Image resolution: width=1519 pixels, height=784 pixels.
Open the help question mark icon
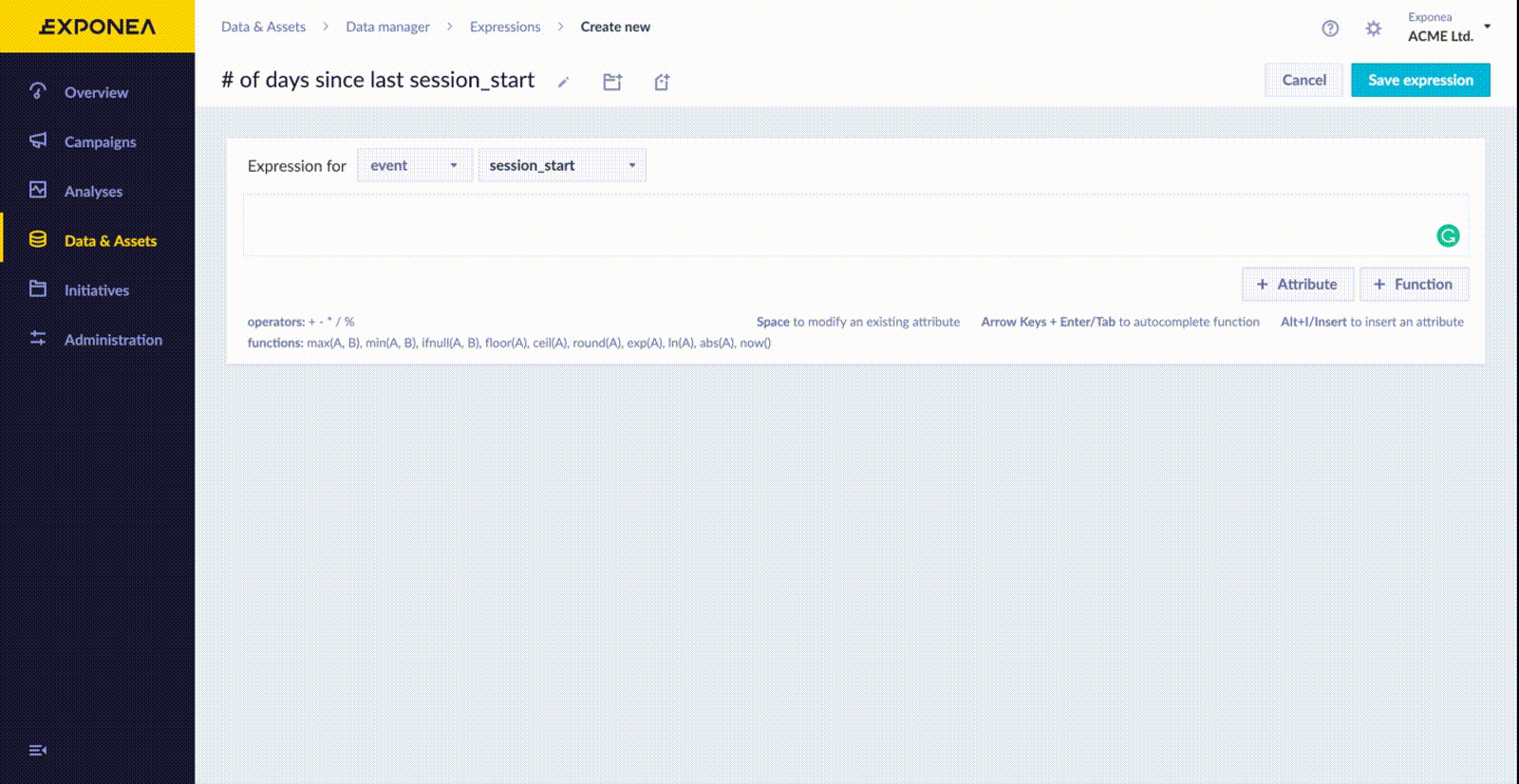pyautogui.click(x=1330, y=28)
